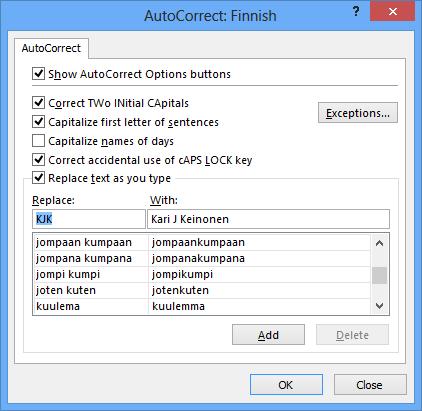The image size is (422, 411).
Task: Click the With field Kari J Keinonen
Action: click(268, 219)
